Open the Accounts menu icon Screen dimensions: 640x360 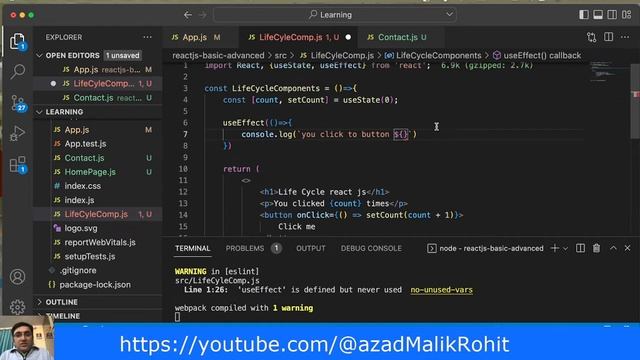(x=17, y=277)
